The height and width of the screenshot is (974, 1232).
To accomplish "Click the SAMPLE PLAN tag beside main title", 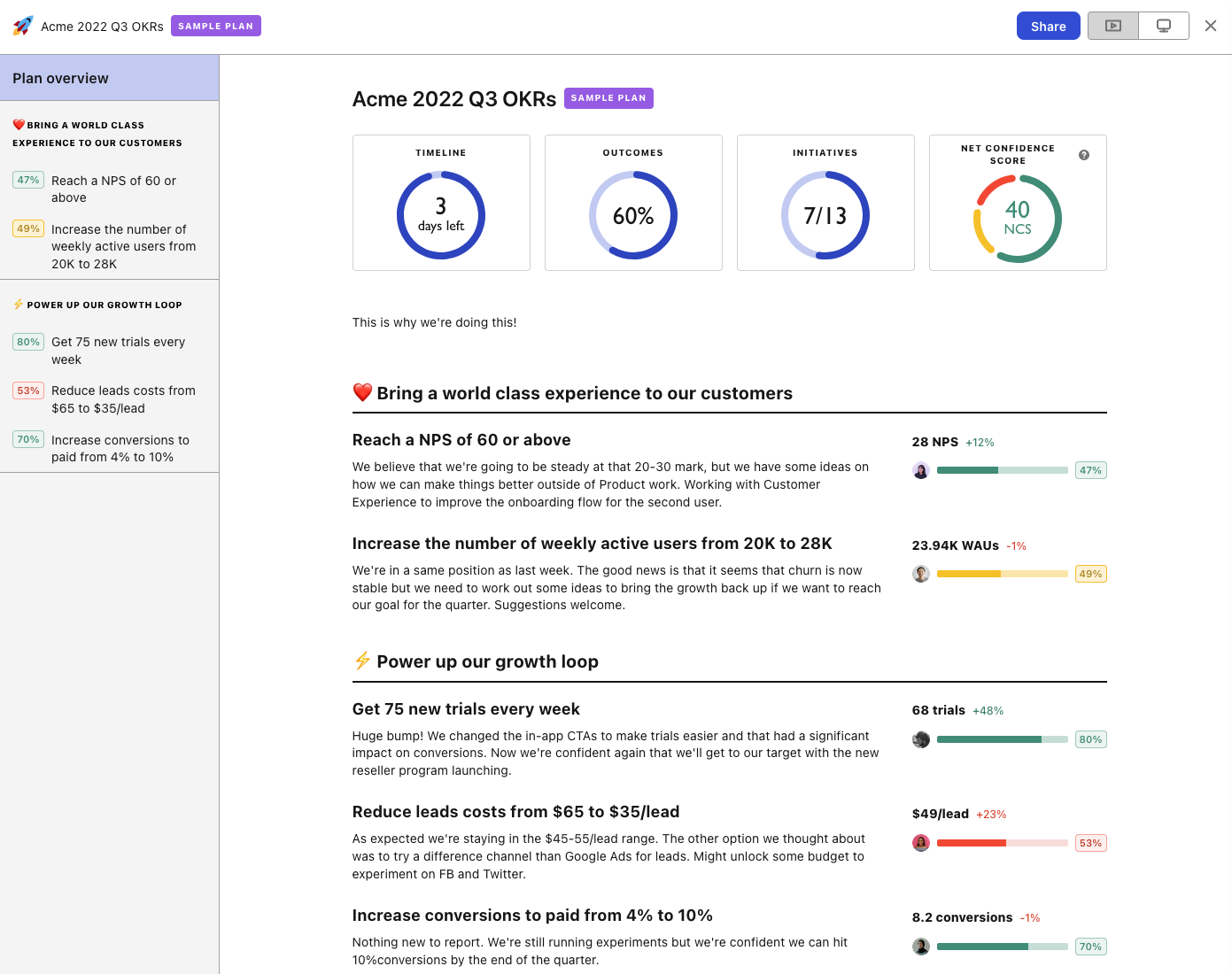I will point(608,98).
